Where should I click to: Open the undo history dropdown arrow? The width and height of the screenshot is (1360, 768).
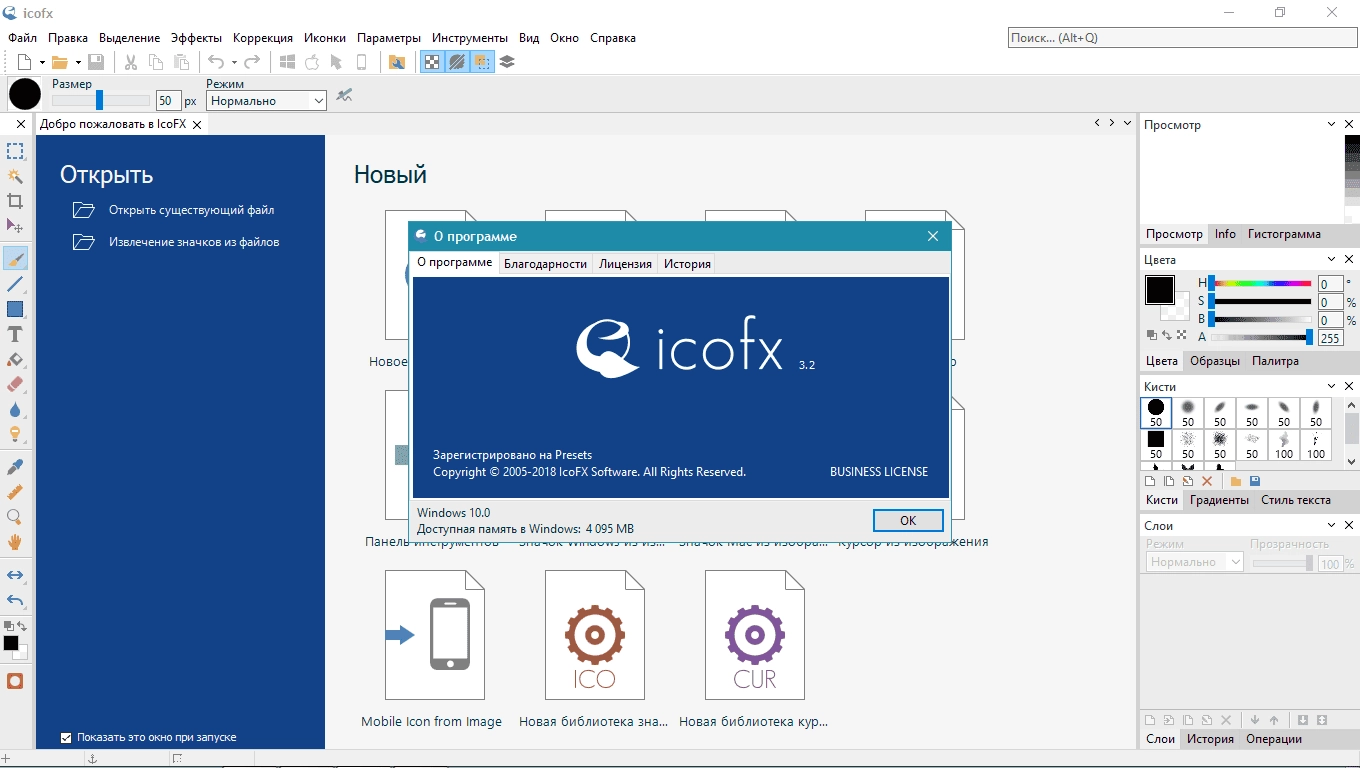tap(234, 62)
